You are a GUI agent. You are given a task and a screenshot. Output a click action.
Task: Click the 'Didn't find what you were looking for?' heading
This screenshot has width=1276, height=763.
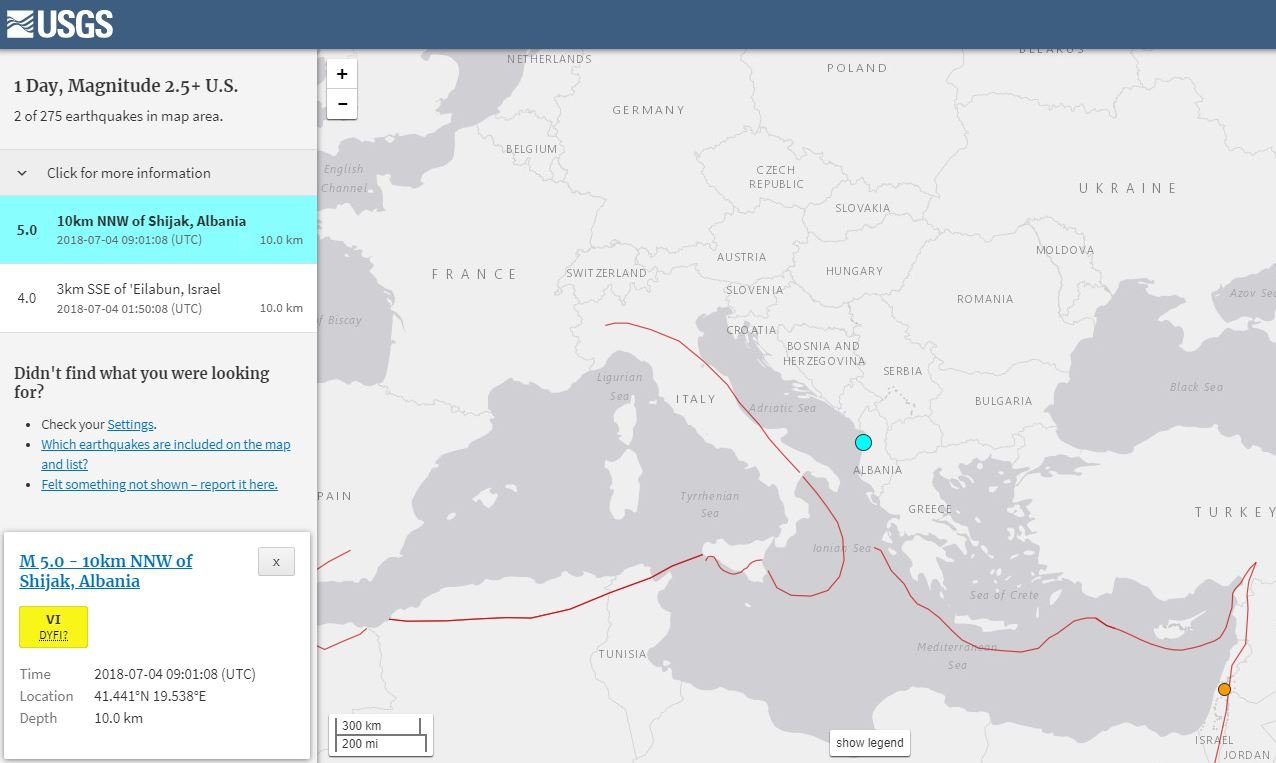tap(141, 382)
